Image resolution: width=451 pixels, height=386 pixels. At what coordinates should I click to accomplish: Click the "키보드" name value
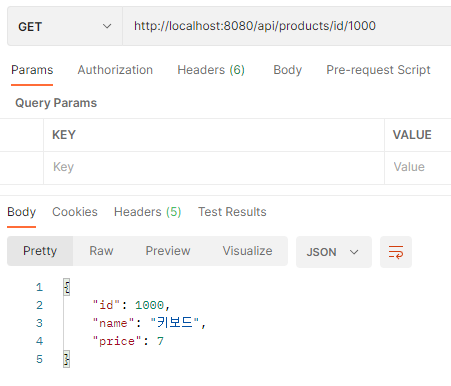175,323
